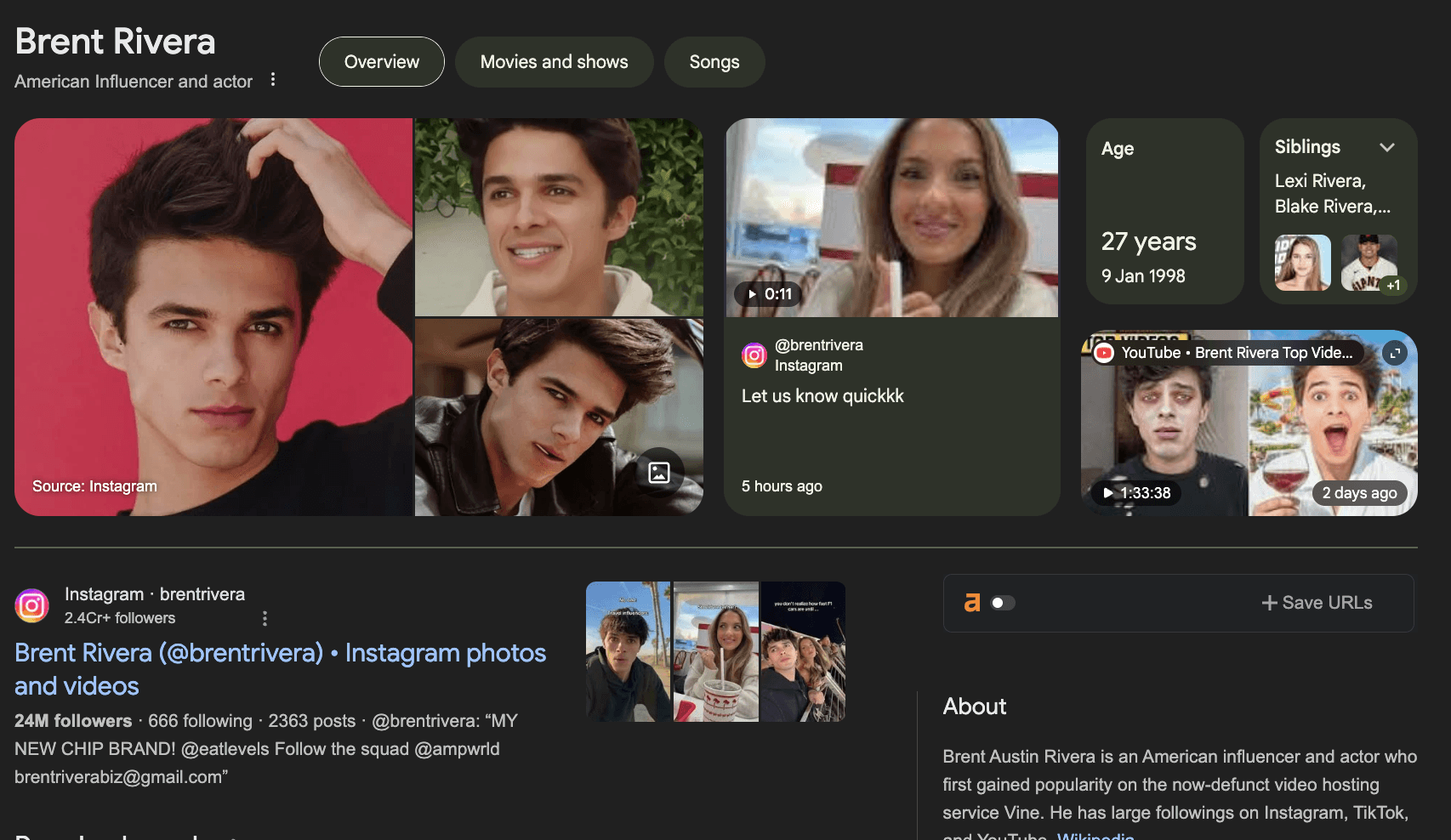Open the three-dot menu beside Brent Rivera's subtitle

273,79
